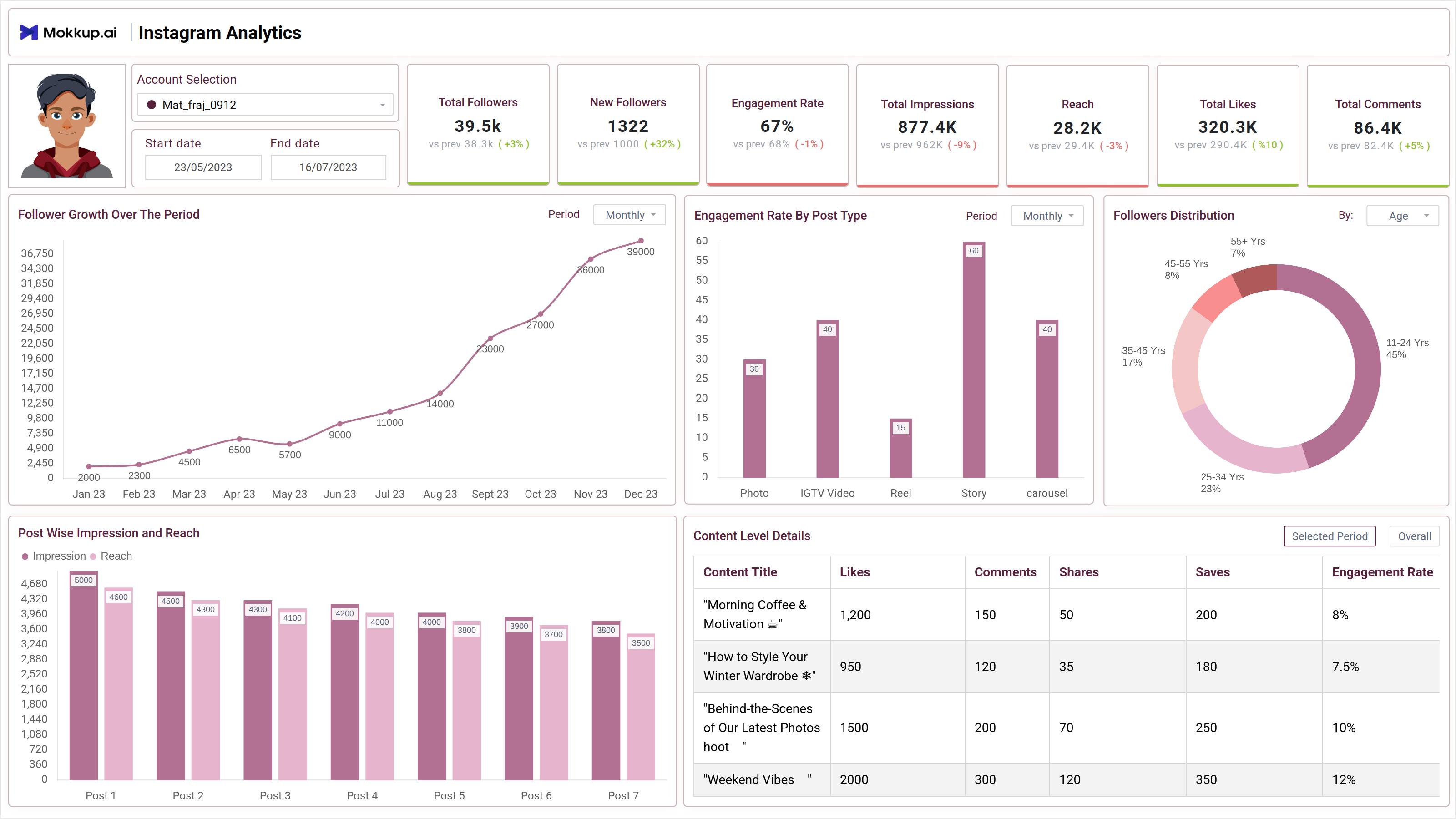Open Follower Growth Monthly period dropdown
This screenshot has height=819, width=1456.
[x=629, y=215]
